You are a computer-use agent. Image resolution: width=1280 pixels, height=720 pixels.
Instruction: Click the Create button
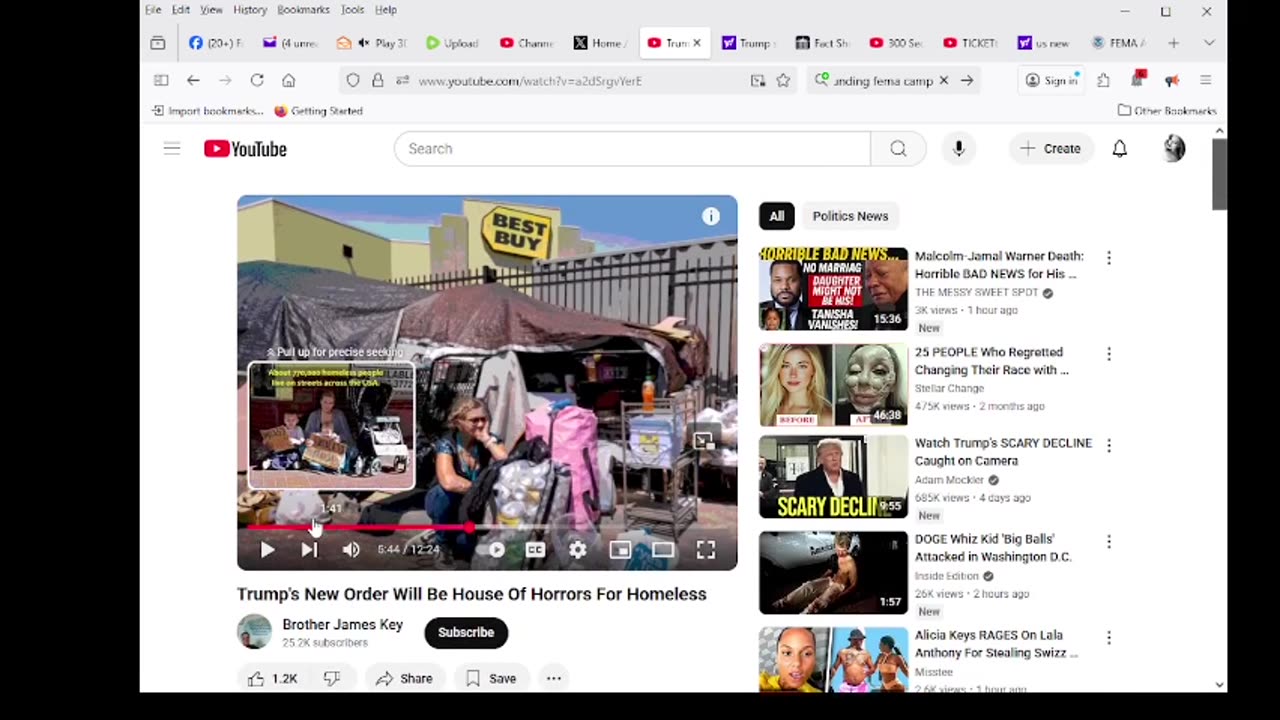[1050, 148]
